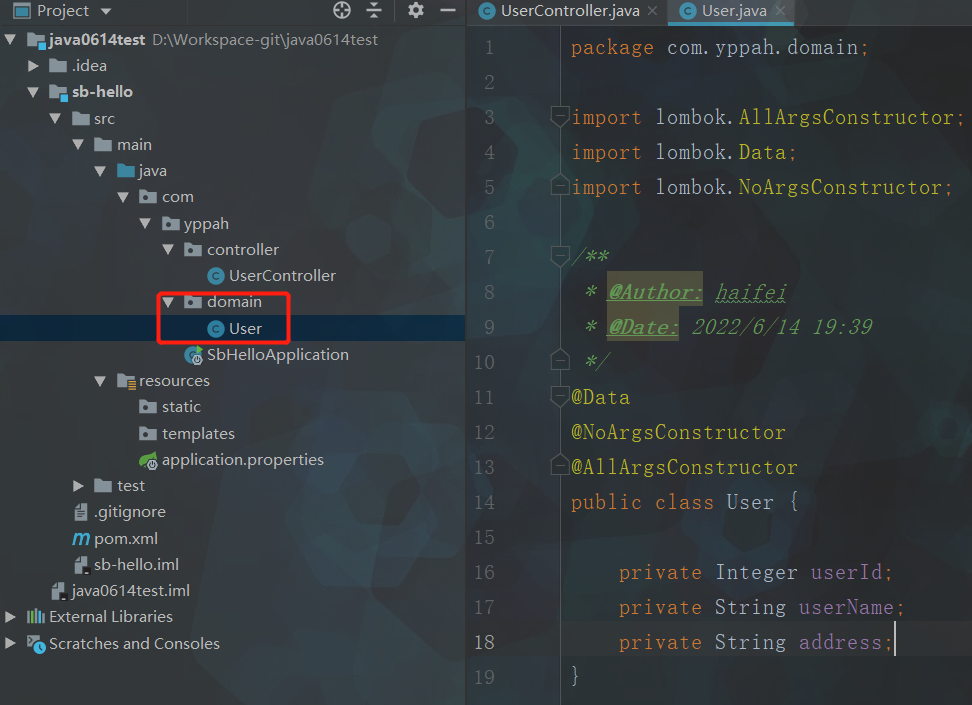Viewport: 972px width, 705px height.
Task: Click the locate/scroll-from-source target icon
Action: [342, 11]
